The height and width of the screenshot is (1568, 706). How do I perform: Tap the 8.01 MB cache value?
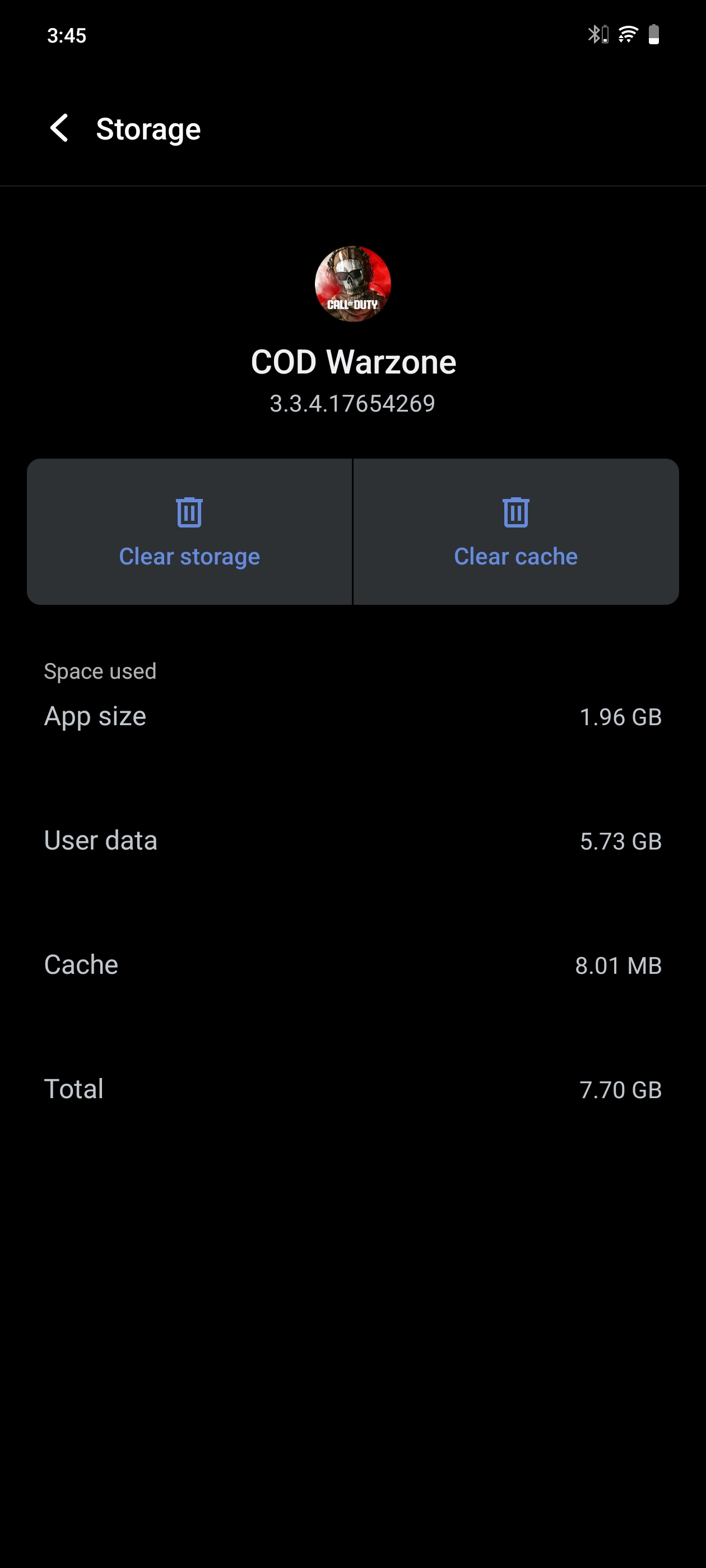[x=617, y=965]
